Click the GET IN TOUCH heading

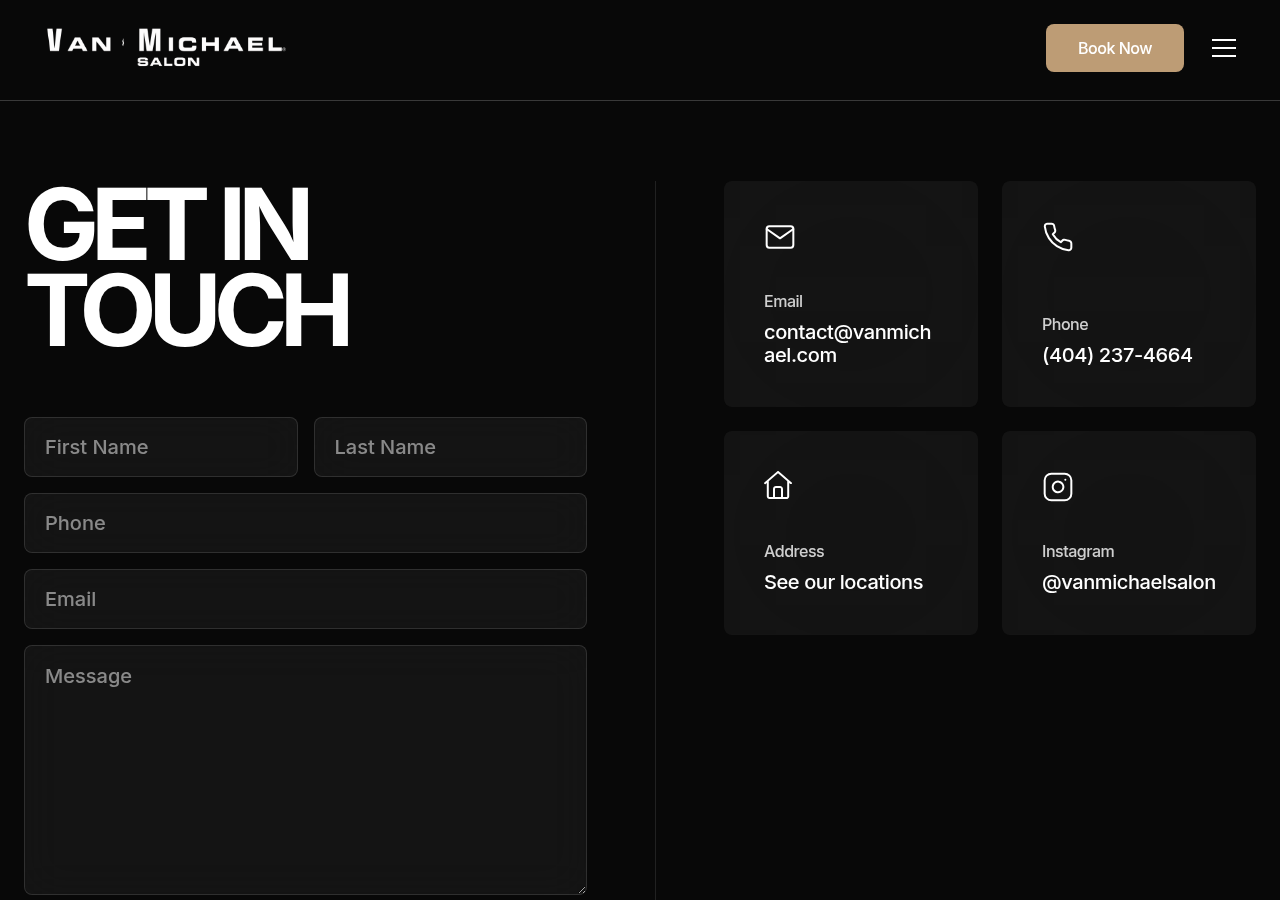[187, 268]
